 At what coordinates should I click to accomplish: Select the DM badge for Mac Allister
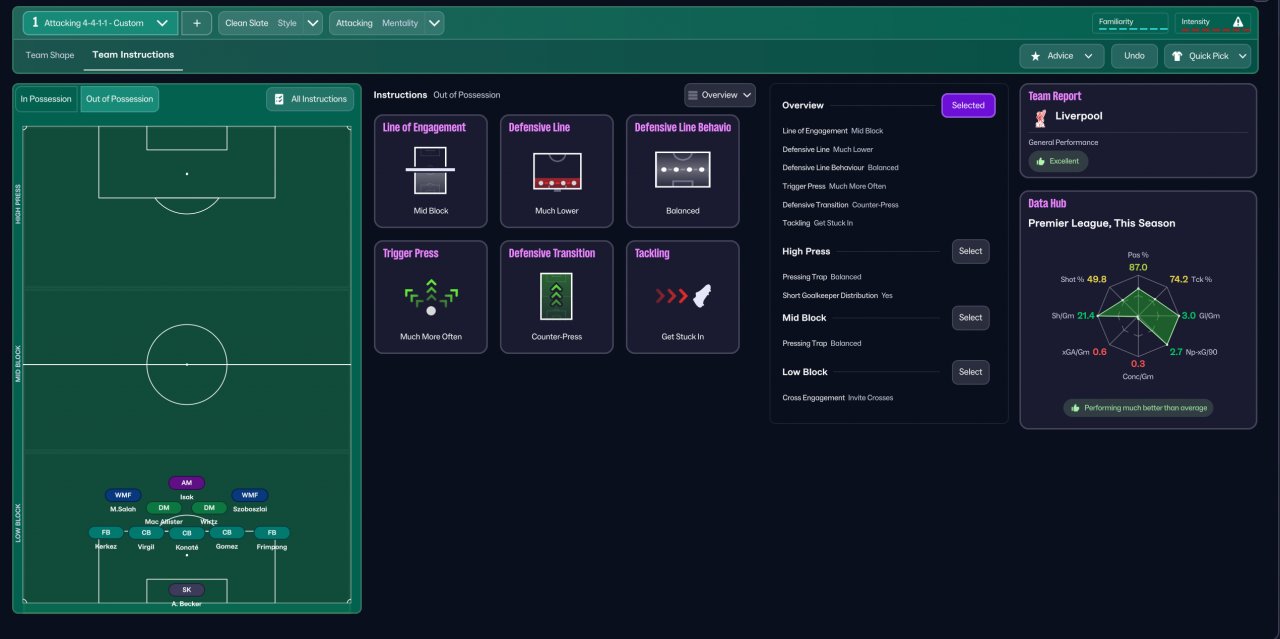point(164,508)
